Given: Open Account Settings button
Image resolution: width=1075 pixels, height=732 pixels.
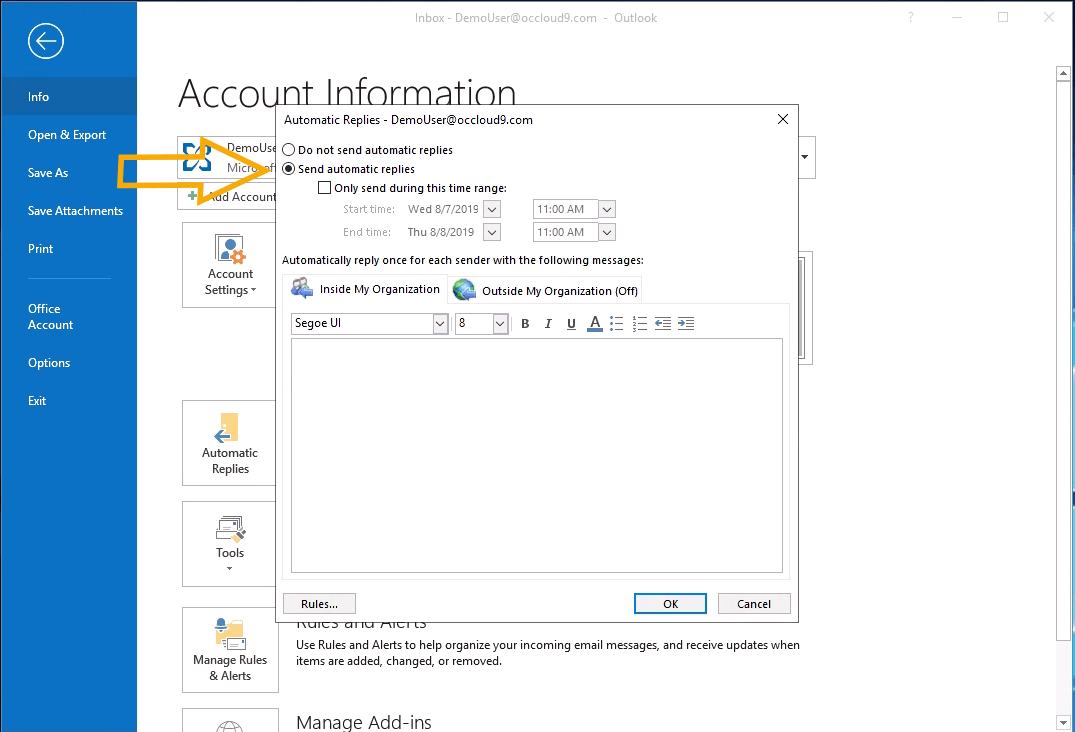Looking at the screenshot, I should (230, 265).
